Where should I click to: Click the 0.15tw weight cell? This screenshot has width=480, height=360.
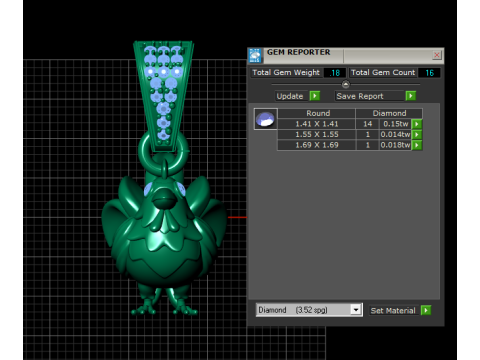pos(395,124)
